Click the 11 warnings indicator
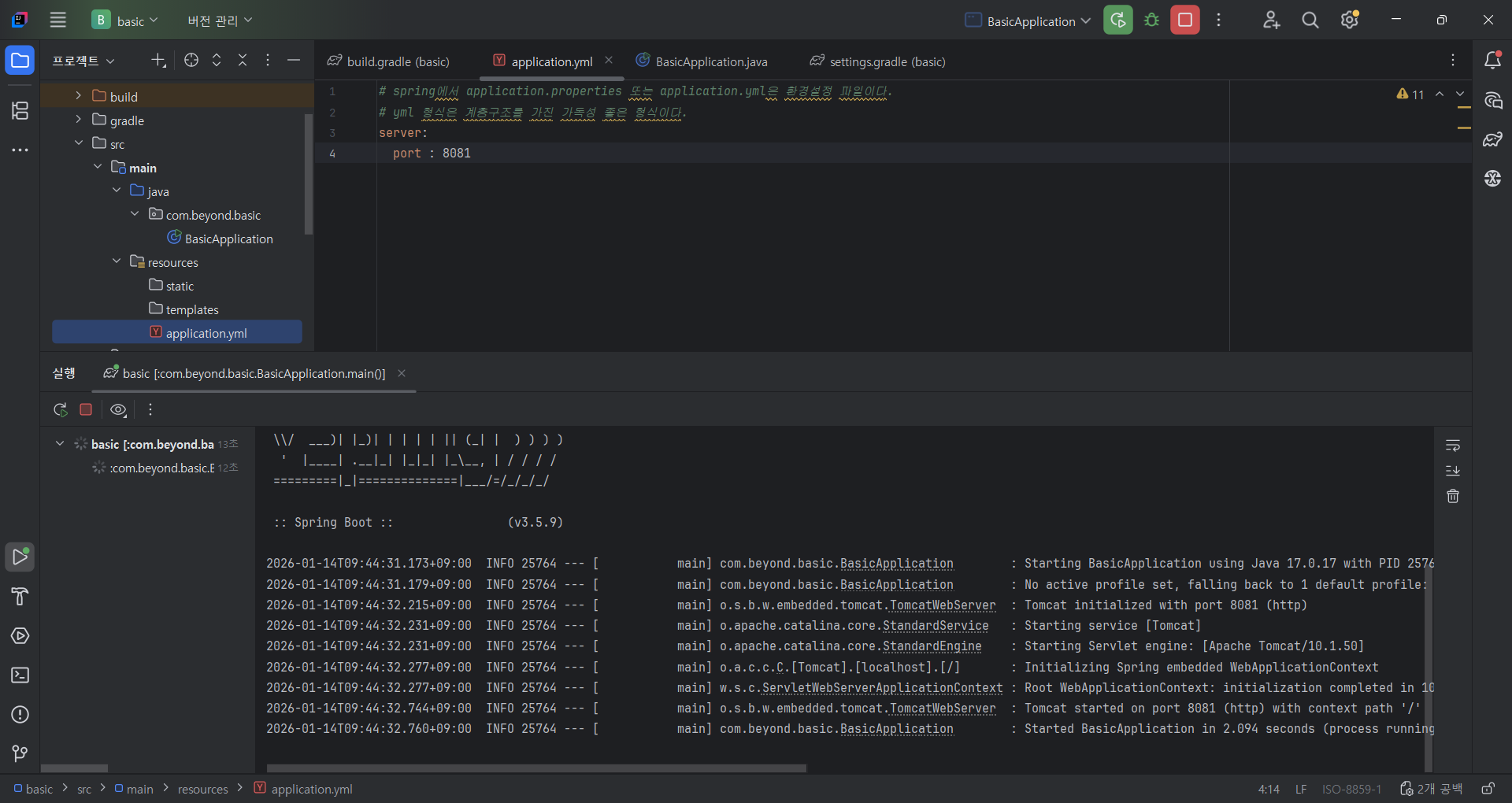1512x803 pixels. (x=1410, y=94)
